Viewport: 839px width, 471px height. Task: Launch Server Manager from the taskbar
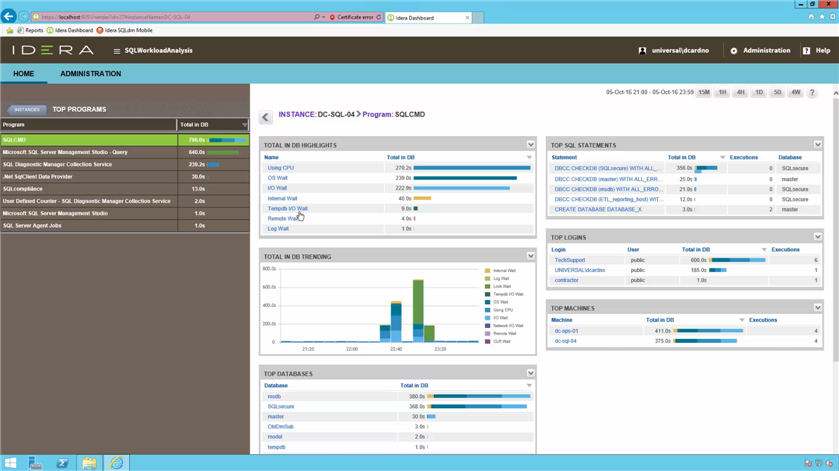pos(35,463)
